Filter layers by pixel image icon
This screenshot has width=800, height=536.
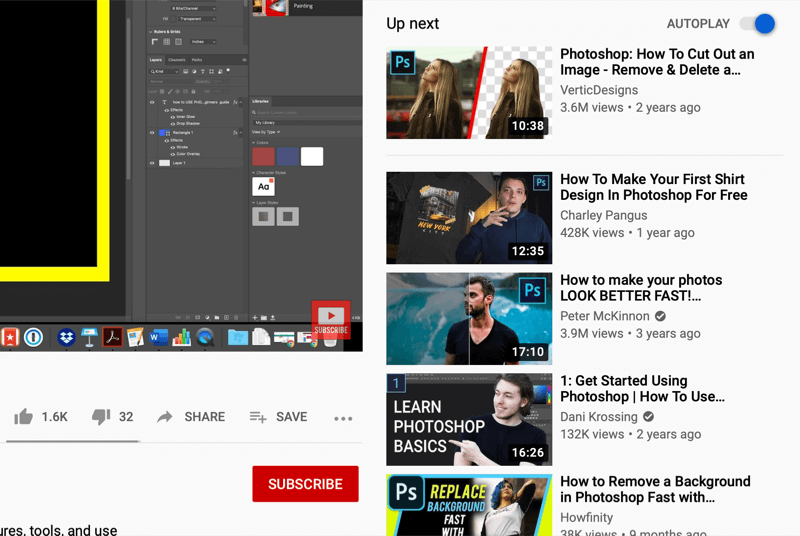pyautogui.click(x=186, y=71)
